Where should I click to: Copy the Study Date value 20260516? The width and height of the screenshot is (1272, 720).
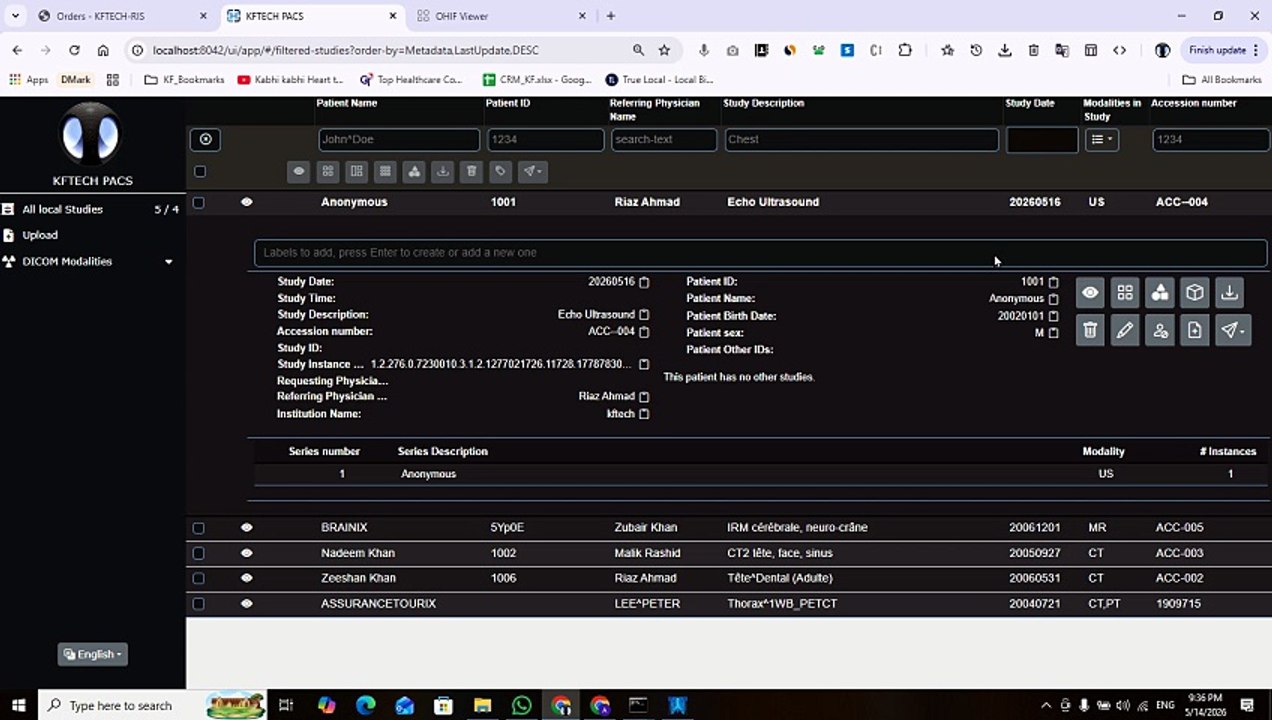[x=644, y=282]
